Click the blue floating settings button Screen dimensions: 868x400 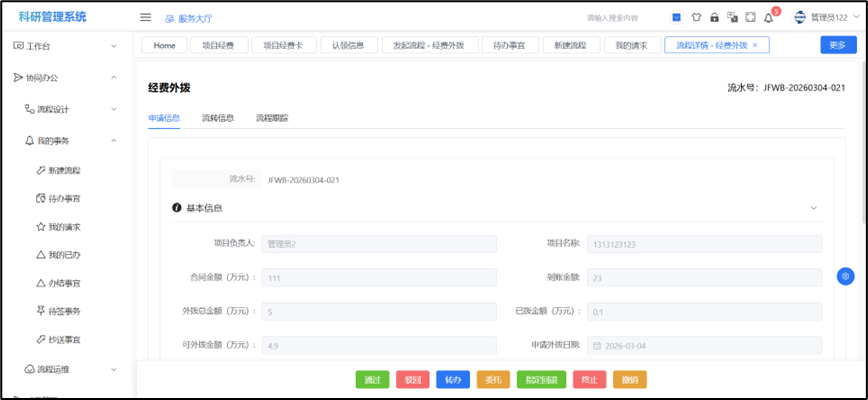845,276
